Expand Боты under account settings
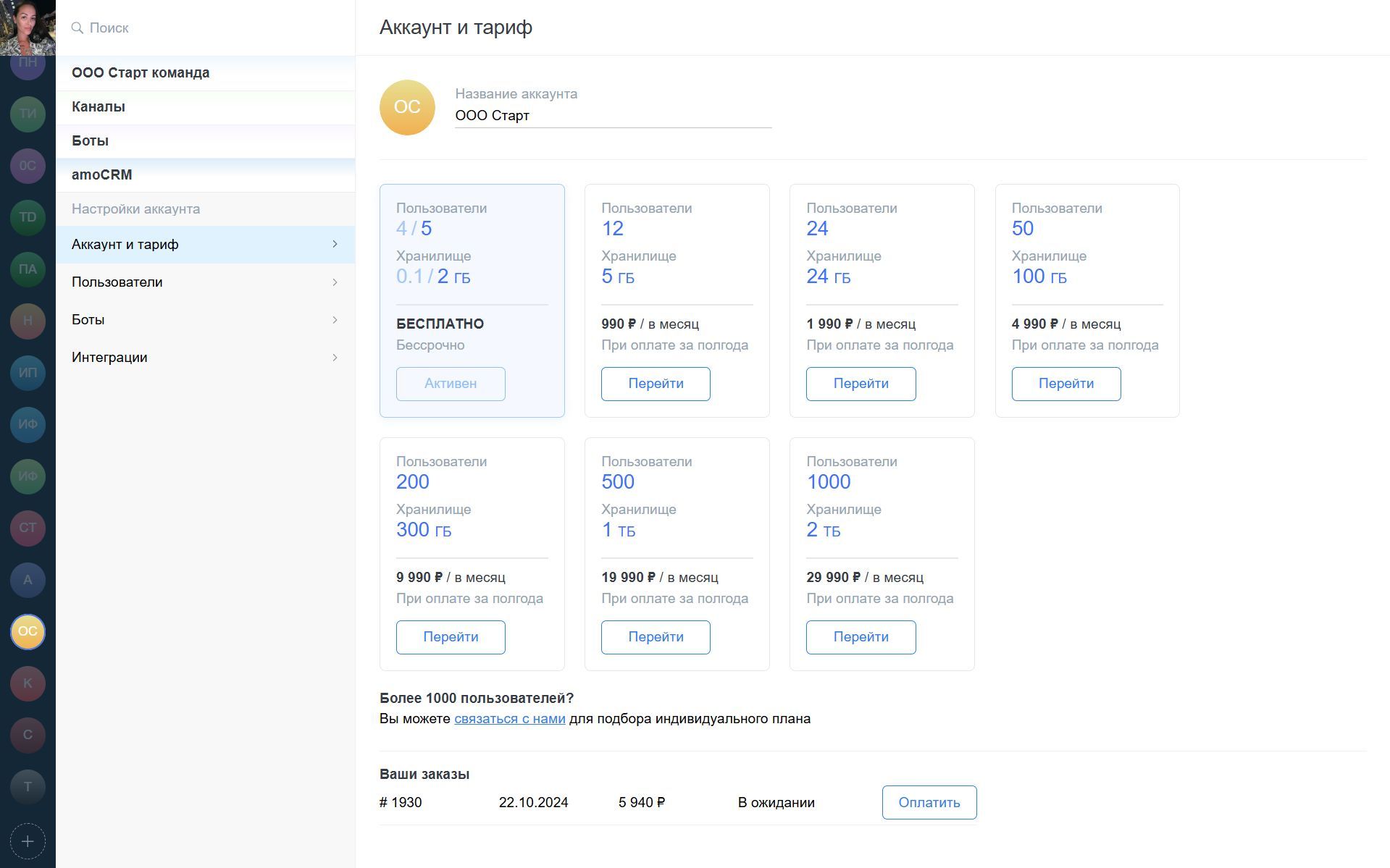This screenshot has width=1390, height=868. click(205, 320)
